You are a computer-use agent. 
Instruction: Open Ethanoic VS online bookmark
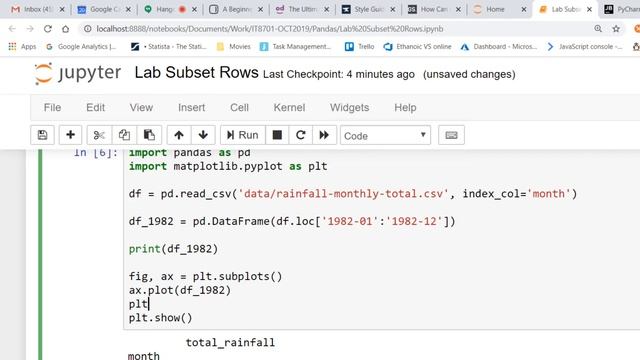click(418, 47)
